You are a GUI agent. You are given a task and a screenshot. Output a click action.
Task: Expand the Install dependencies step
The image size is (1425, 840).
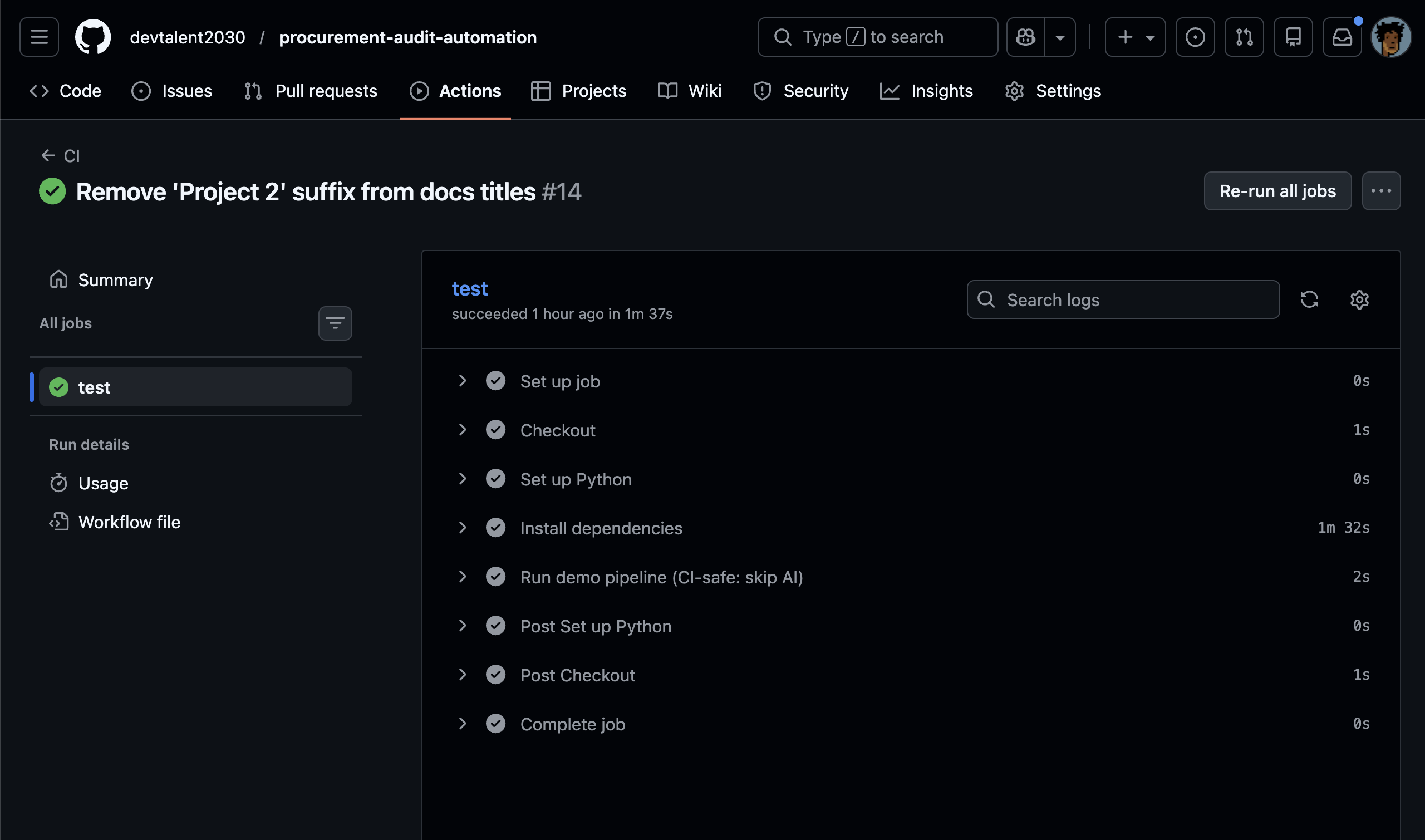[463, 528]
